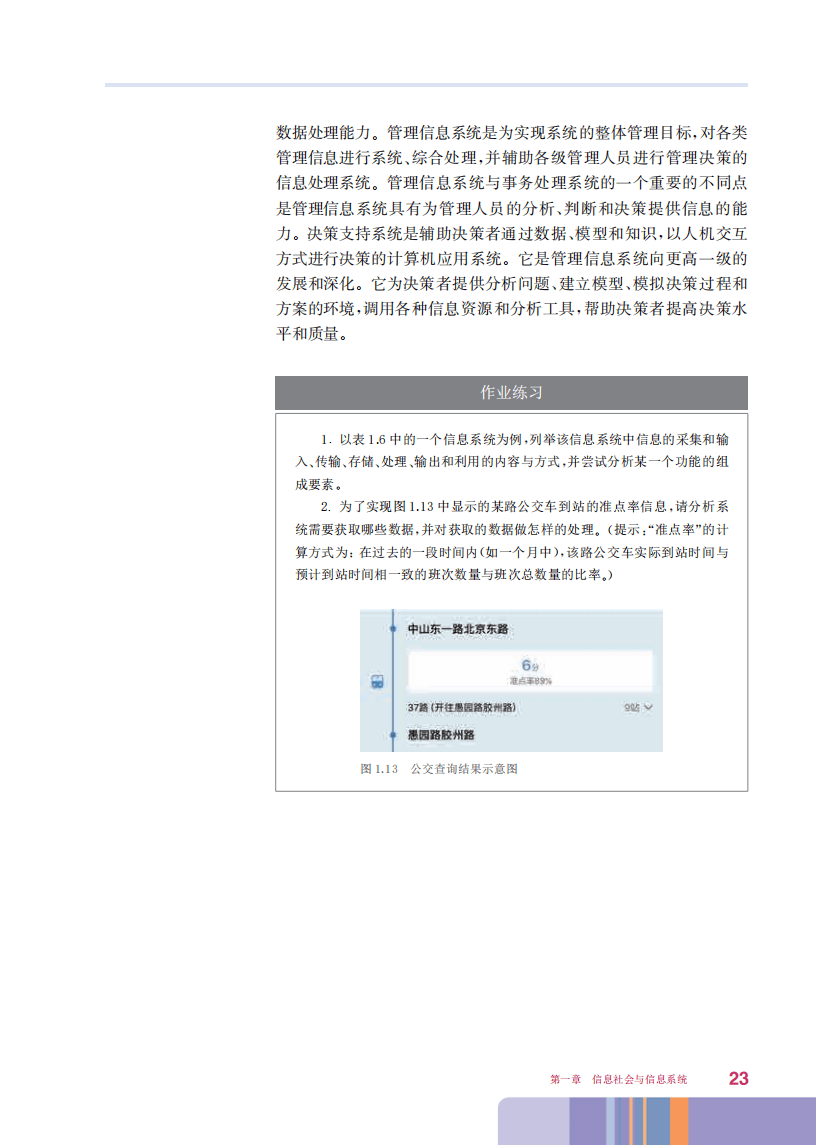Select the 37路 (开往愚园路胶州路) route label

462,708
